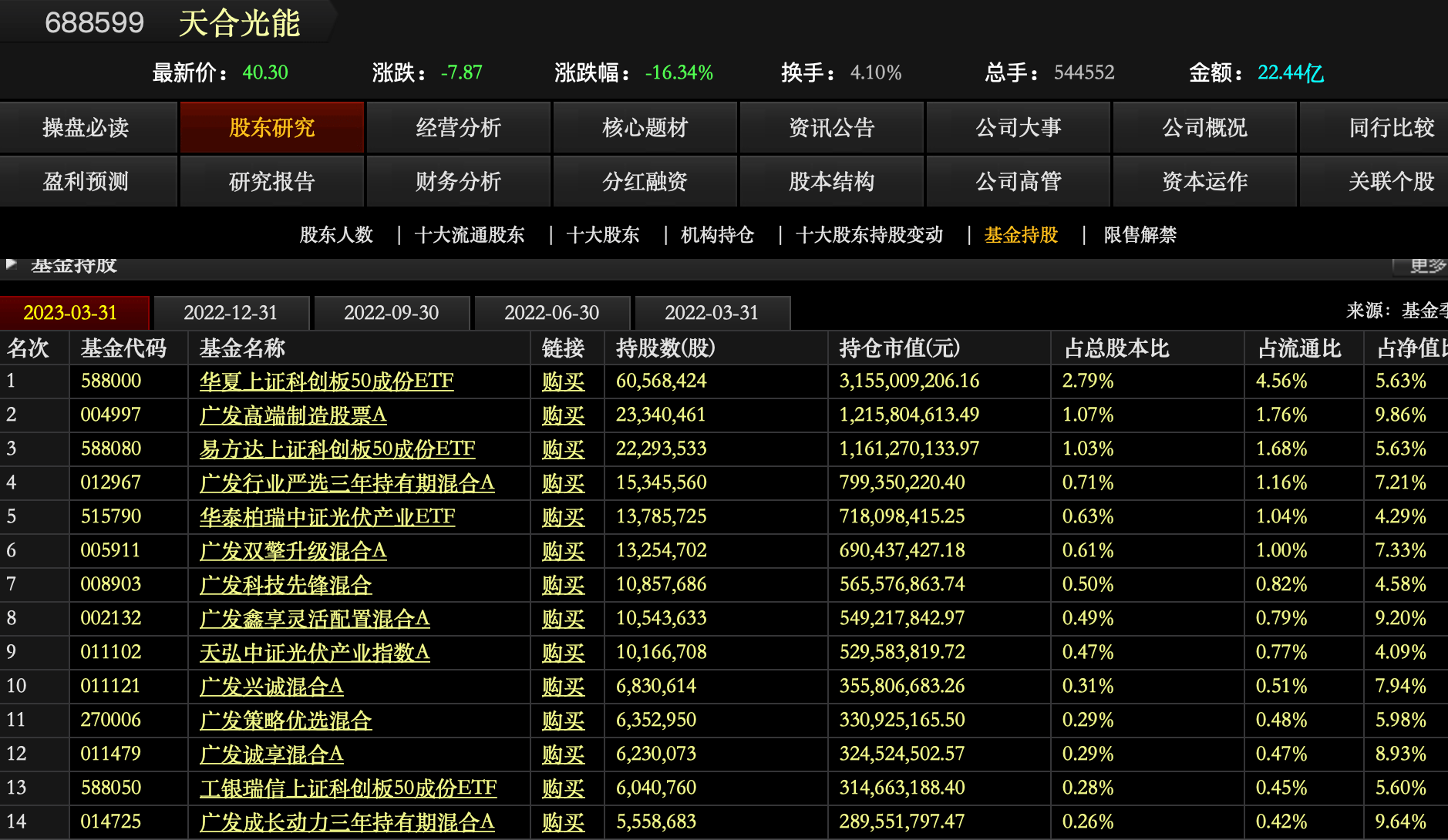The image size is (1448, 840).
Task: Click 购买 for 天弘中证光伏产业指数A
Action: [x=563, y=653]
